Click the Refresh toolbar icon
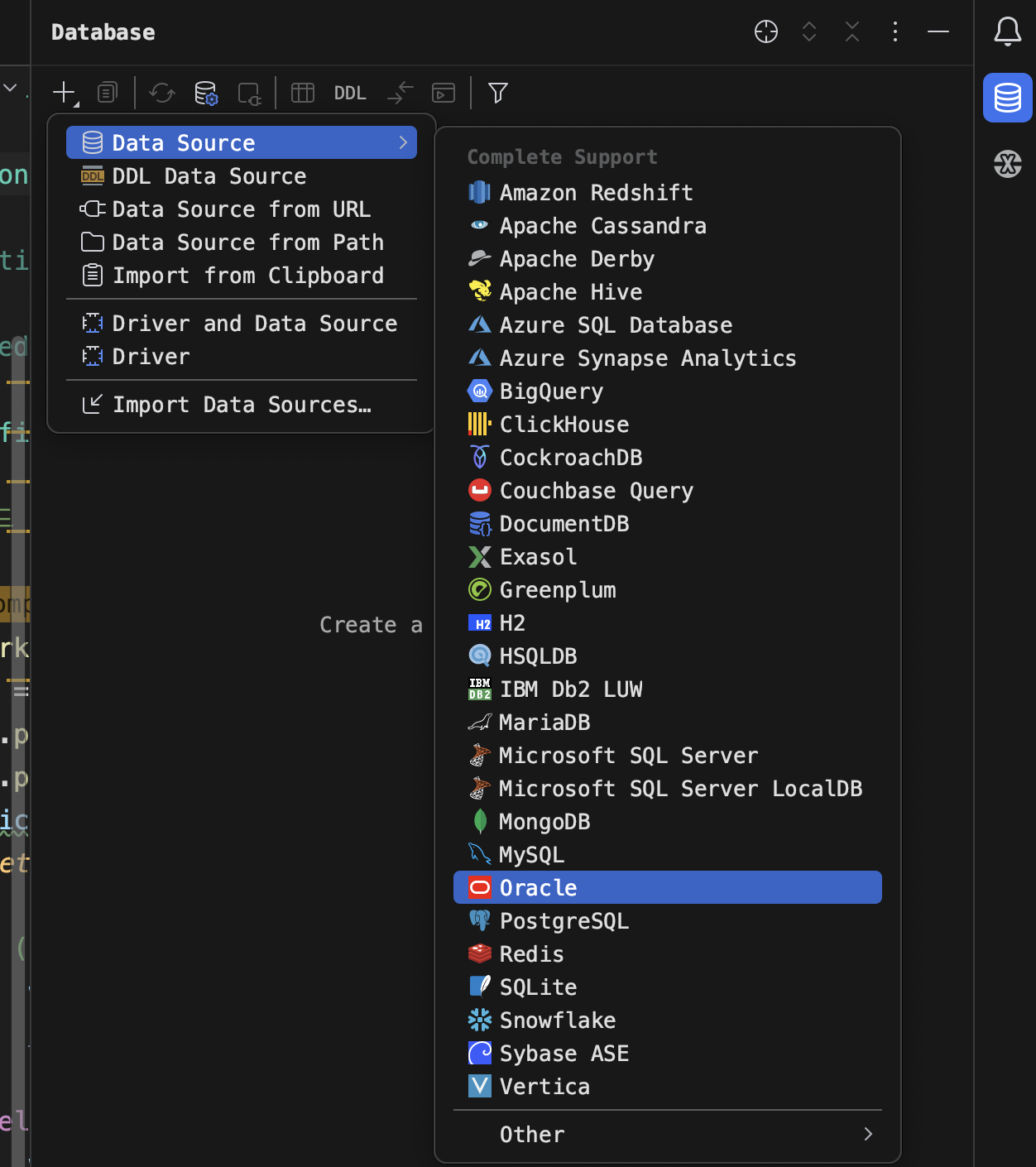Viewport: 1036px width, 1167px height. [x=162, y=93]
